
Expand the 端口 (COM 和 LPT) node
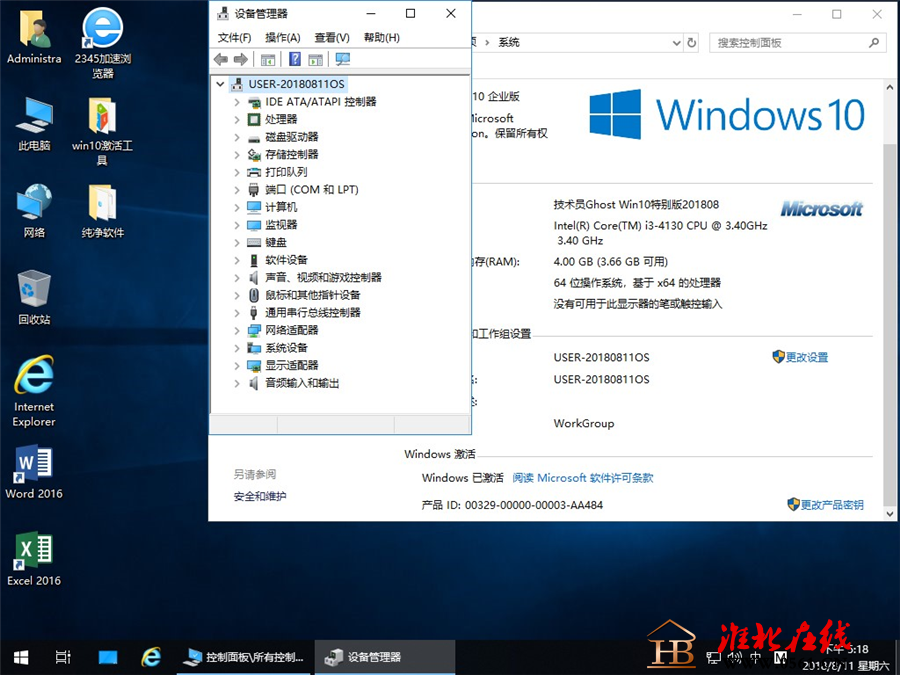point(237,190)
